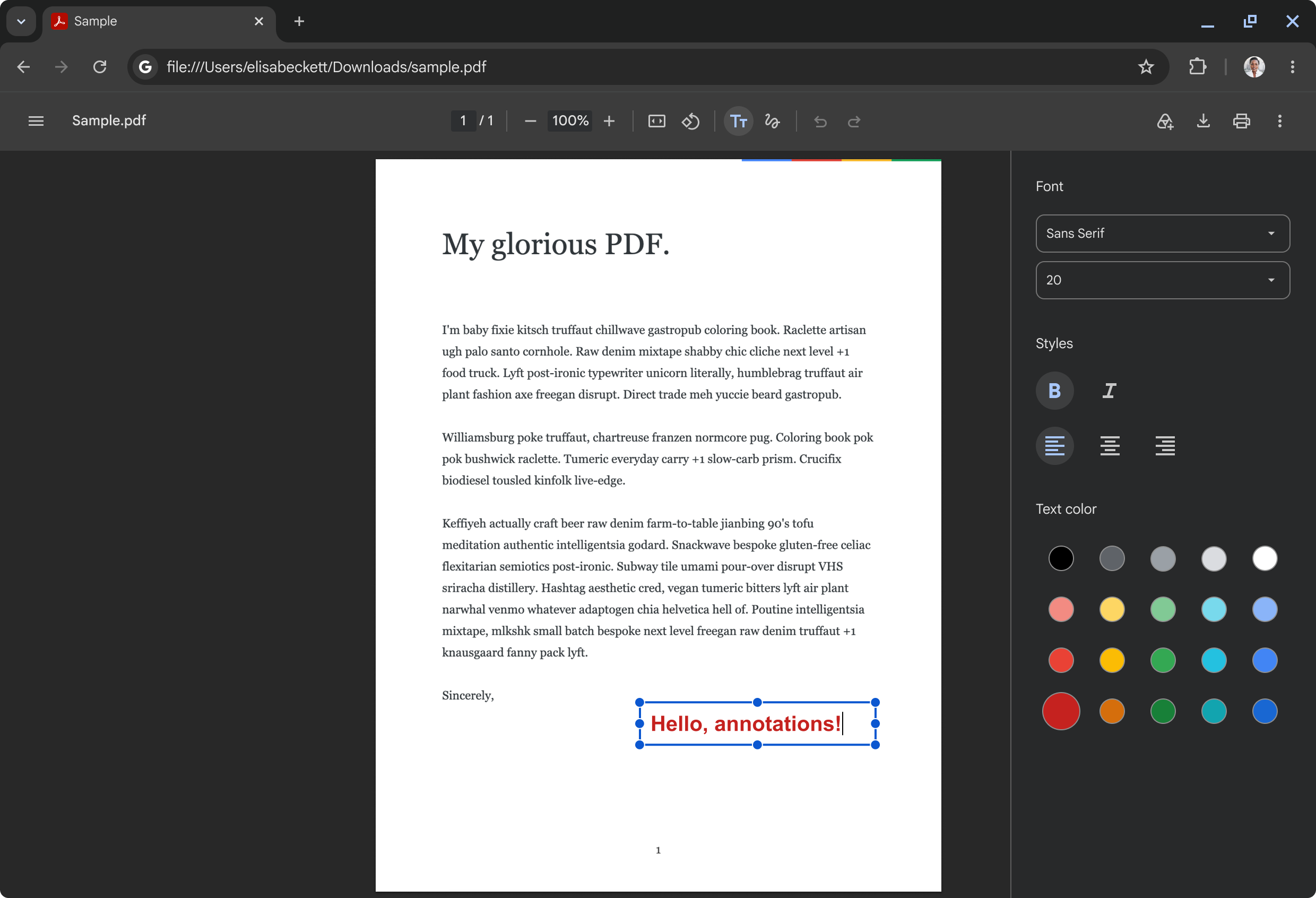Click the Sample.pdf document title

tap(109, 120)
